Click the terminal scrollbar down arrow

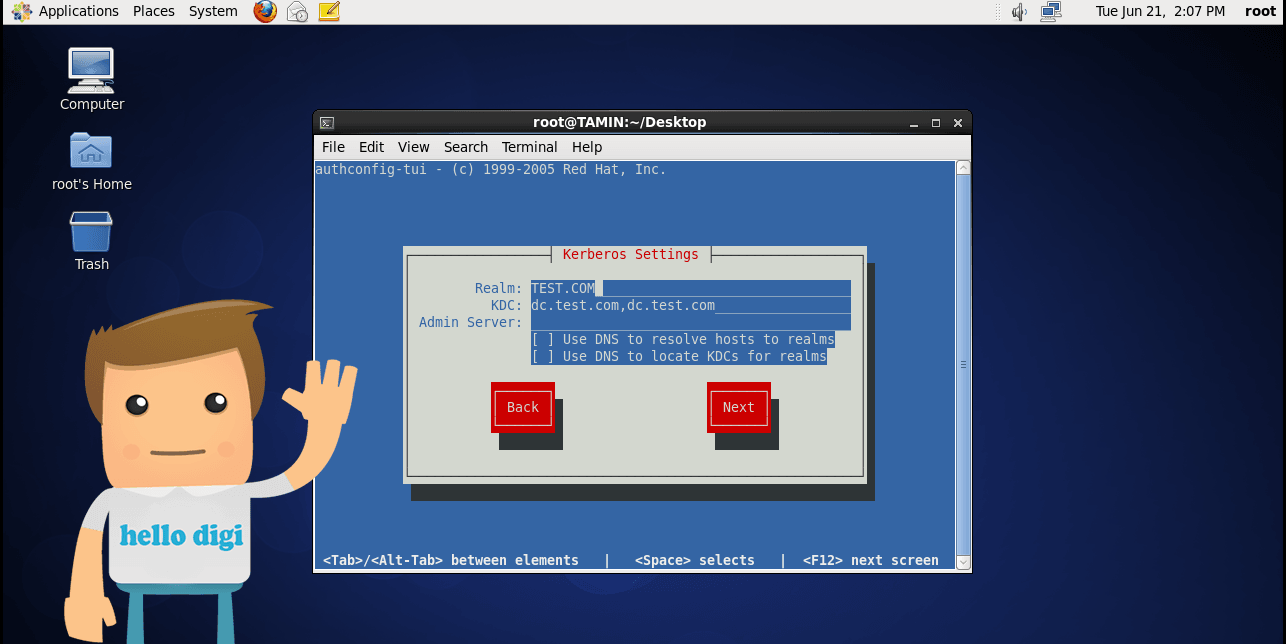pyautogui.click(x=963, y=562)
